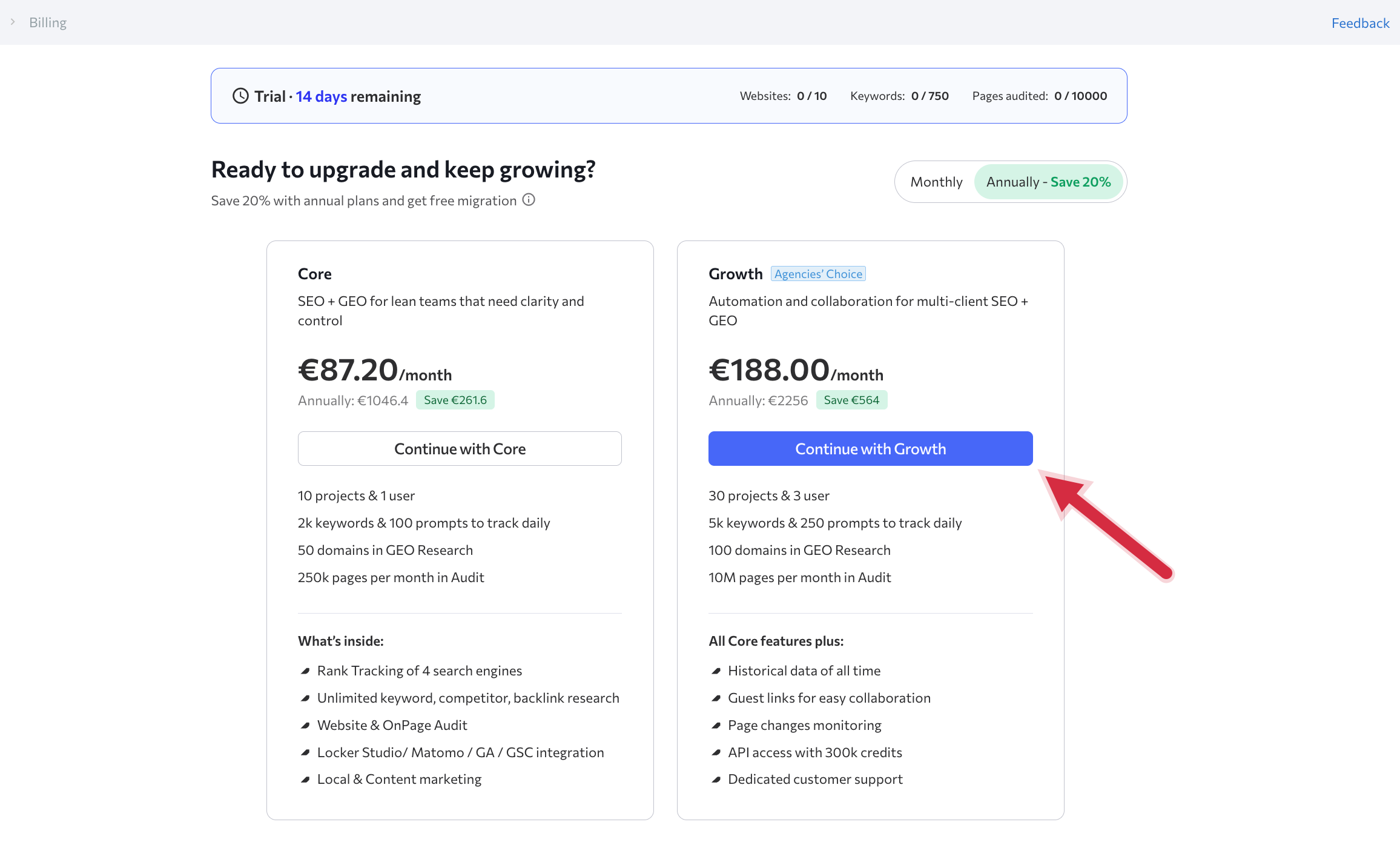Open Billing breadcrumb item
The image size is (1400, 842).
coord(48,22)
